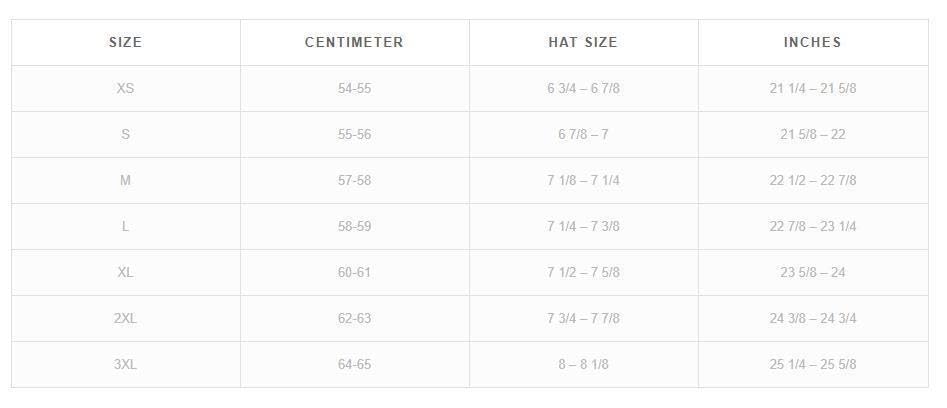Viewport: 947px width, 408px height.
Task: Select the S size cell
Action: 125,134
